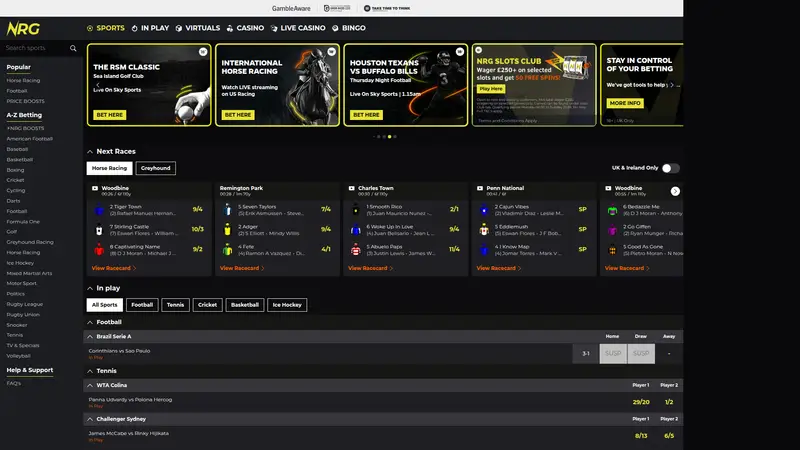Open the Virtuals menu
The width and height of the screenshot is (800, 450).
click(197, 28)
